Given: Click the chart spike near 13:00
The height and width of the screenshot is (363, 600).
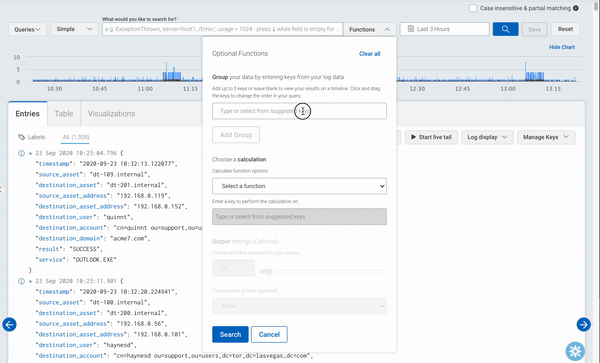Looking at the screenshot, I should coord(525,71).
